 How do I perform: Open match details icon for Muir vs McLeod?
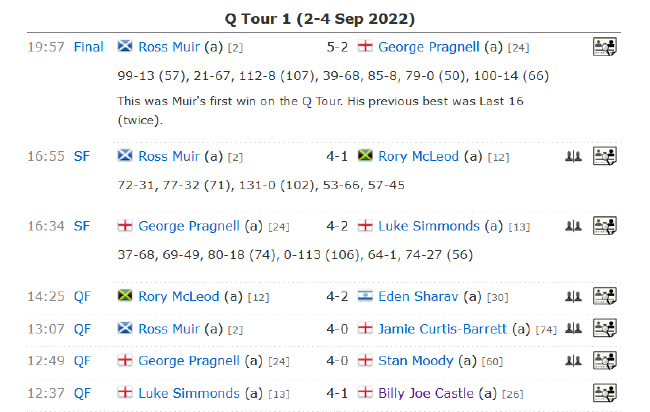[x=604, y=156]
